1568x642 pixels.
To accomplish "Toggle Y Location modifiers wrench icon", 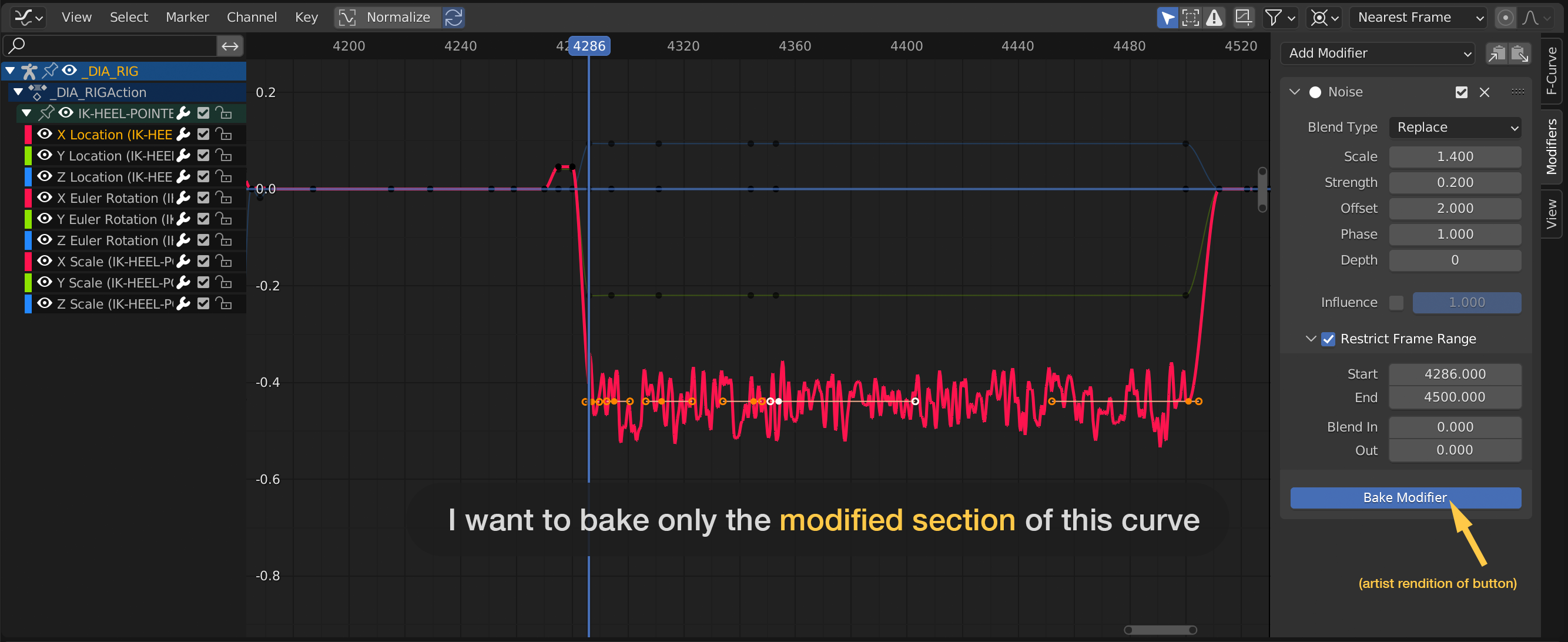I will coord(183,156).
